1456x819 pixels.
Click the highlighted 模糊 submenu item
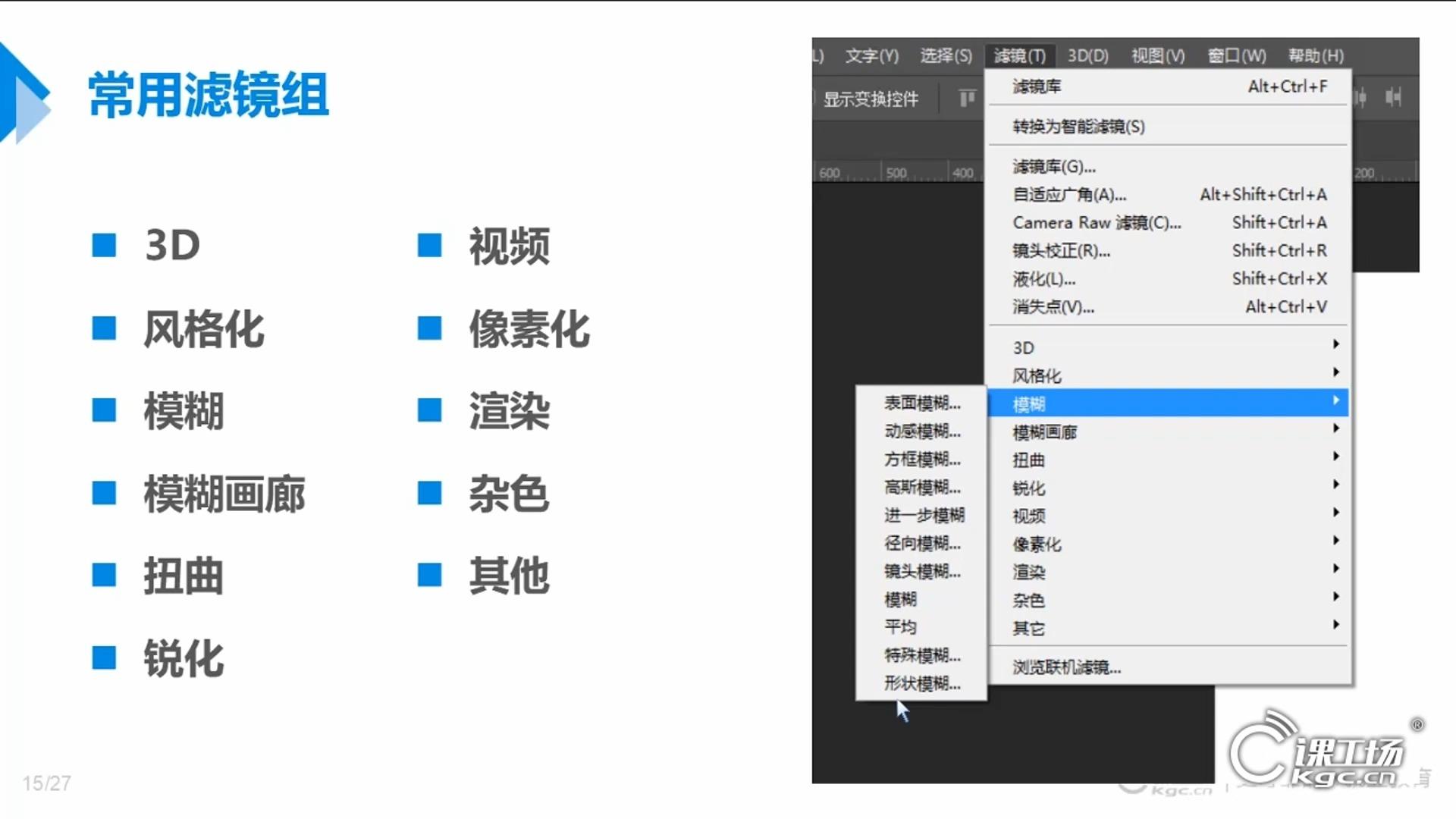coord(1169,403)
